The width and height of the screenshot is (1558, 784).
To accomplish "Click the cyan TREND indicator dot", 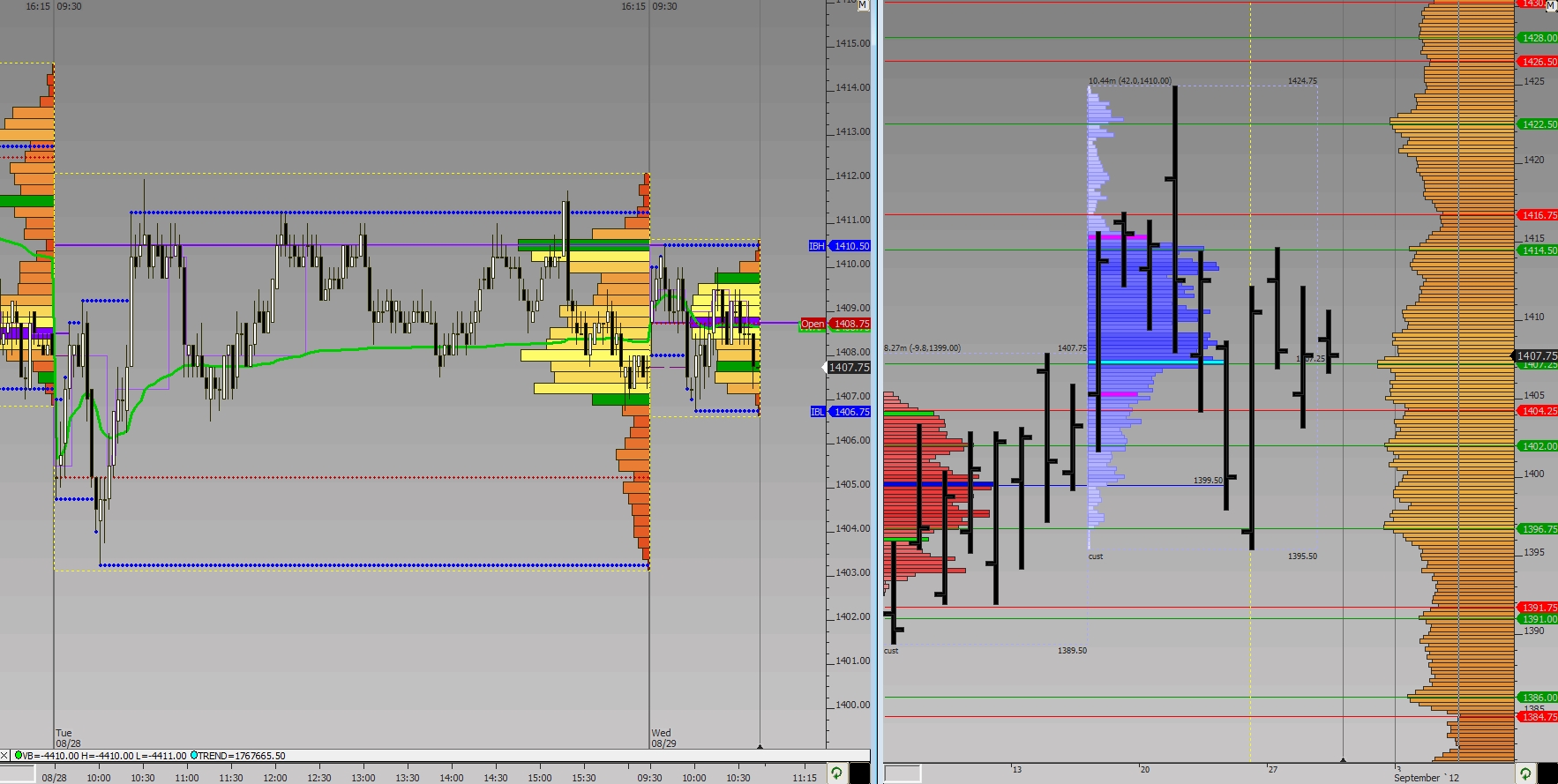I will (x=194, y=756).
